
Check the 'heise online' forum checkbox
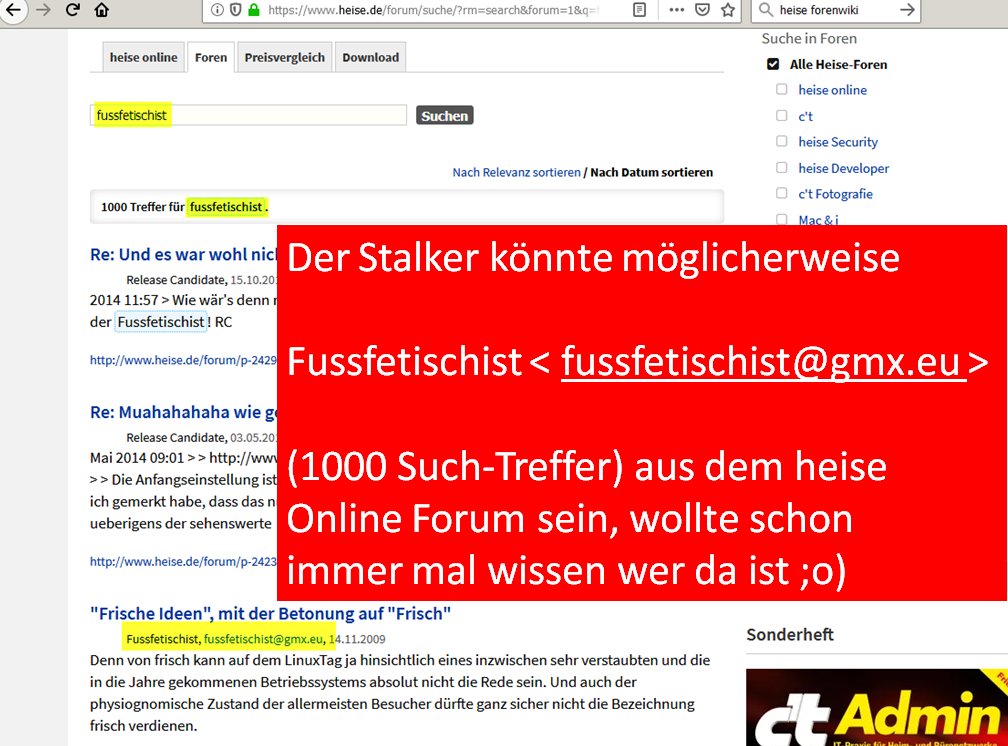781,89
